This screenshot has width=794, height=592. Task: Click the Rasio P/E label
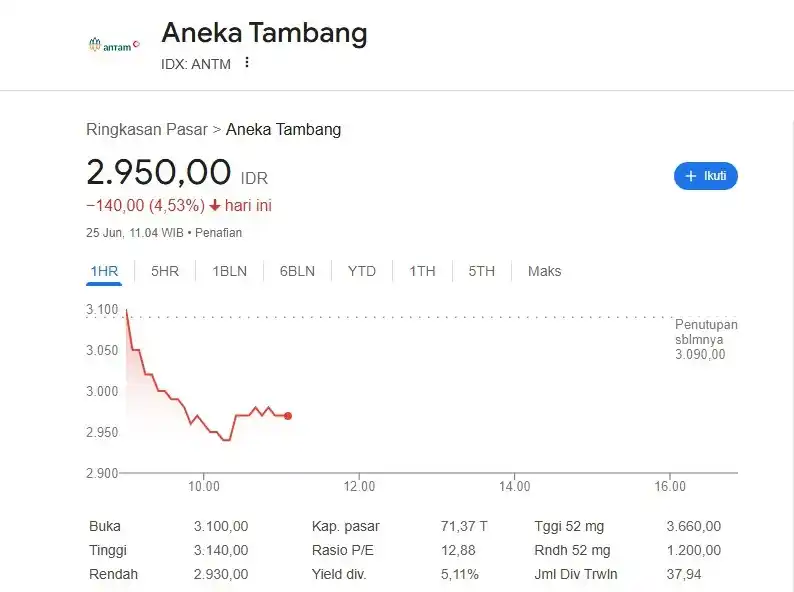point(342,550)
